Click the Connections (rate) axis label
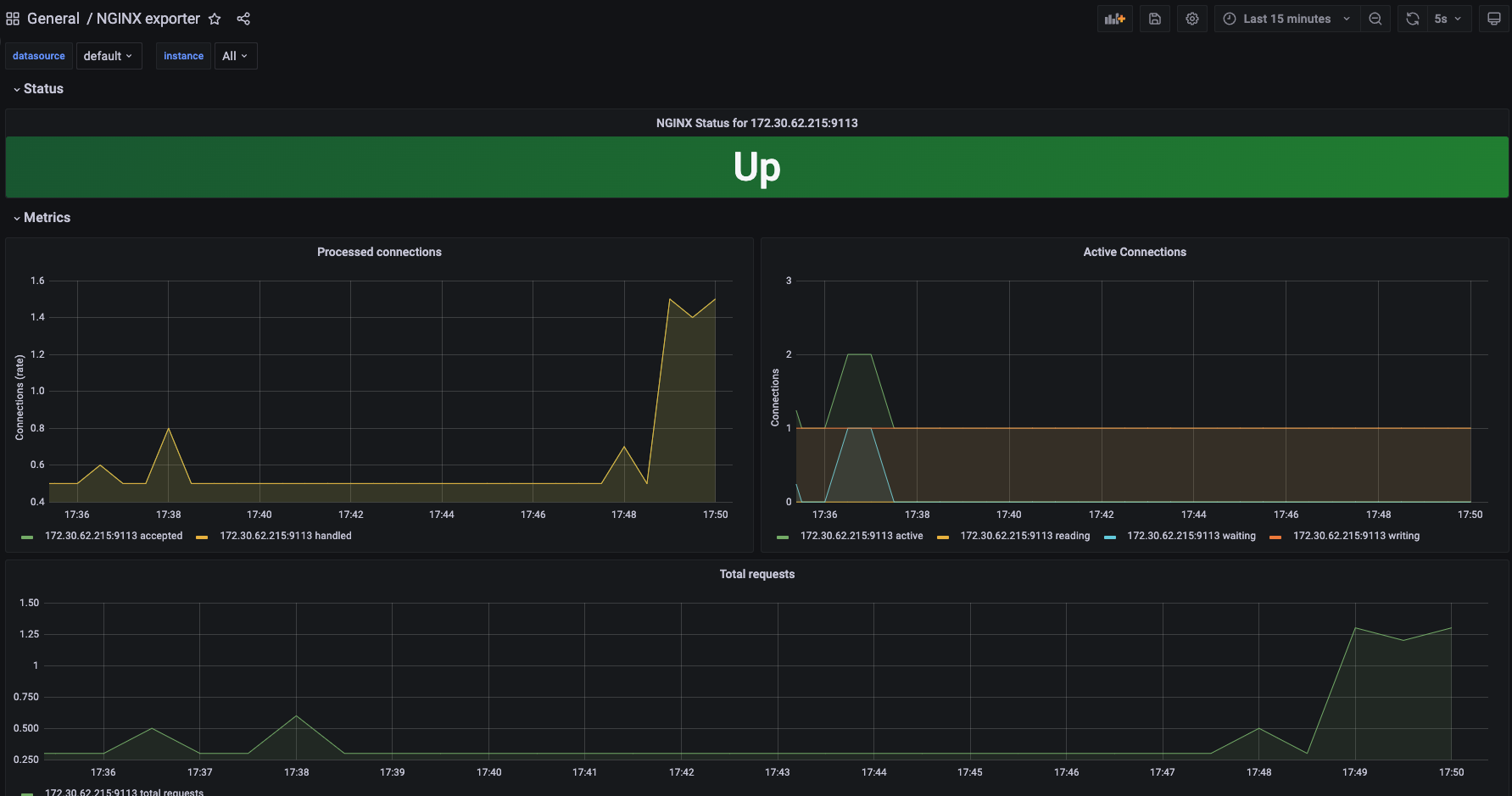Image resolution: width=1512 pixels, height=796 pixels. click(20, 398)
